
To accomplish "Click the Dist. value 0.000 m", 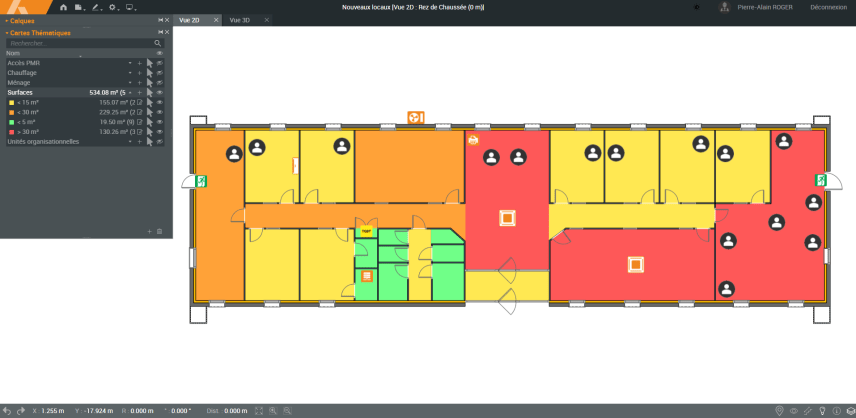I will [x=235, y=411].
